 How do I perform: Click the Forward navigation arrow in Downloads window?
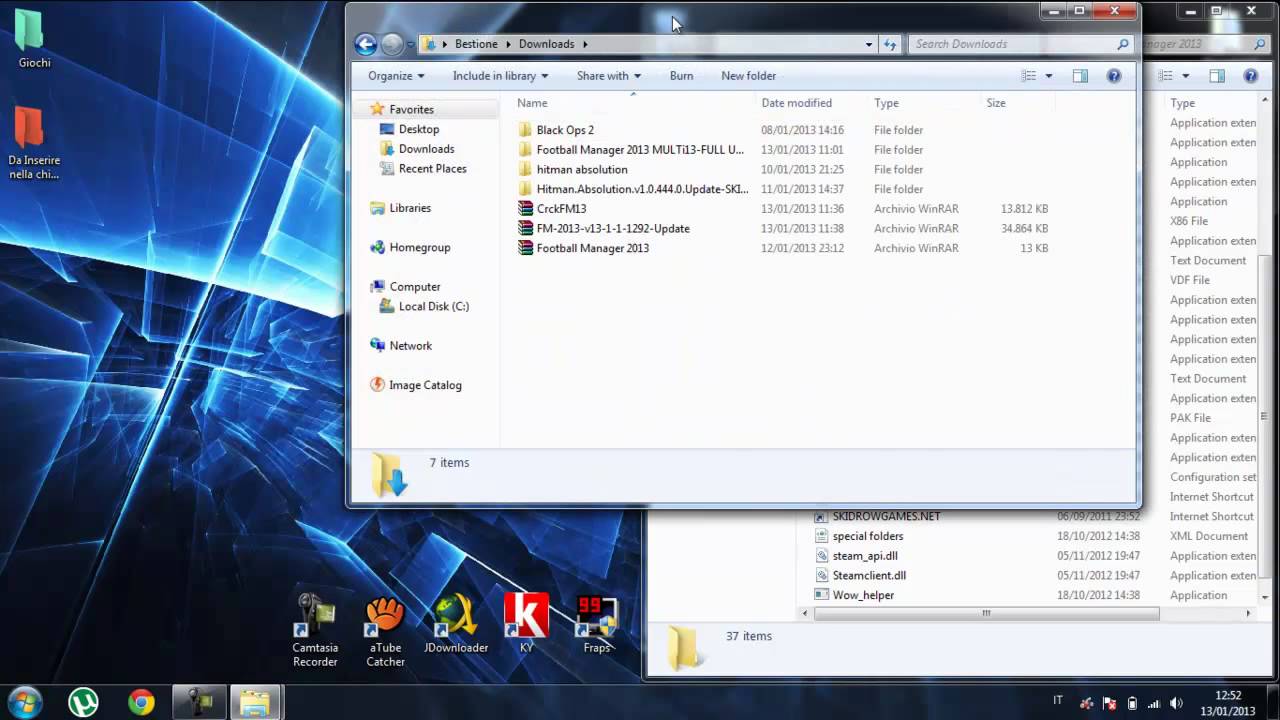point(392,44)
